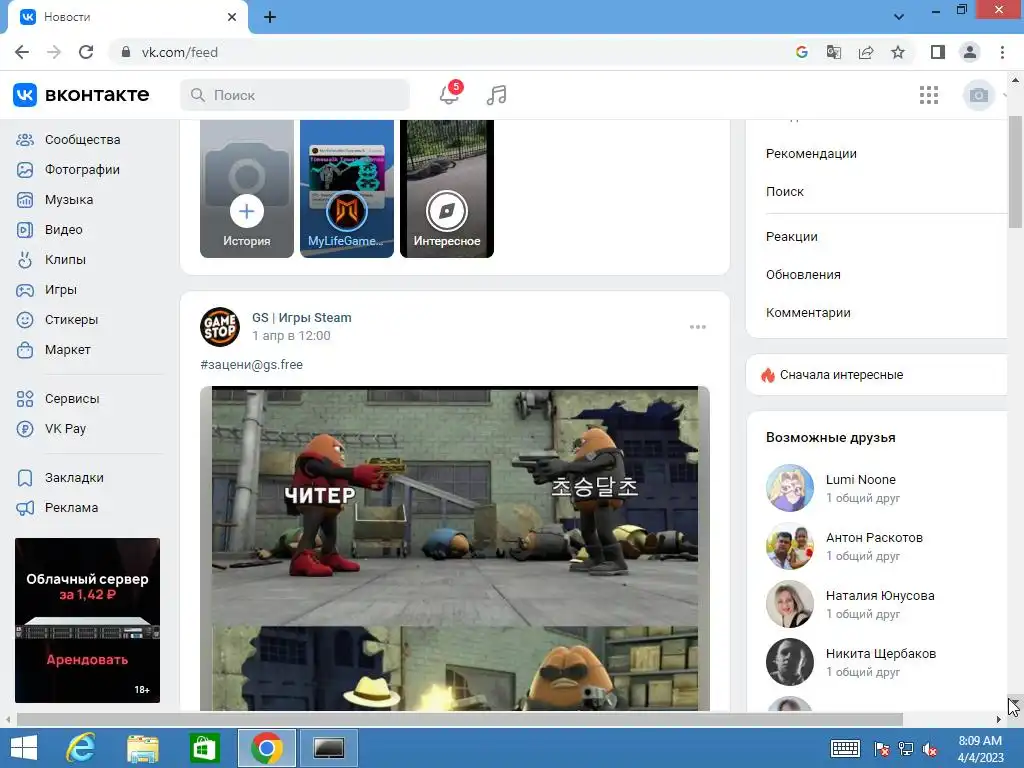Click the vertical scrollbar down arrow

pyautogui.click(x=1015, y=705)
